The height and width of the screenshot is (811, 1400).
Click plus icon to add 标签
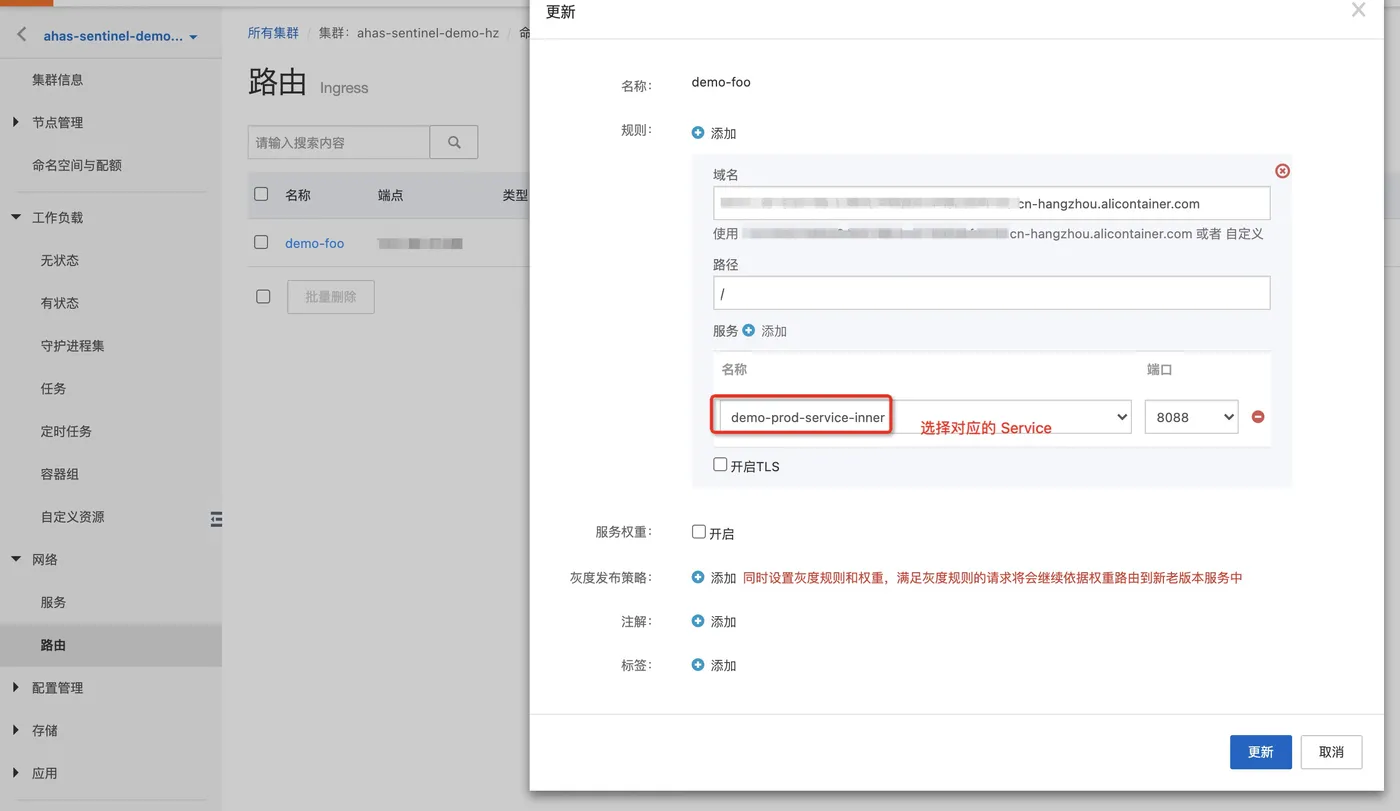(x=698, y=665)
